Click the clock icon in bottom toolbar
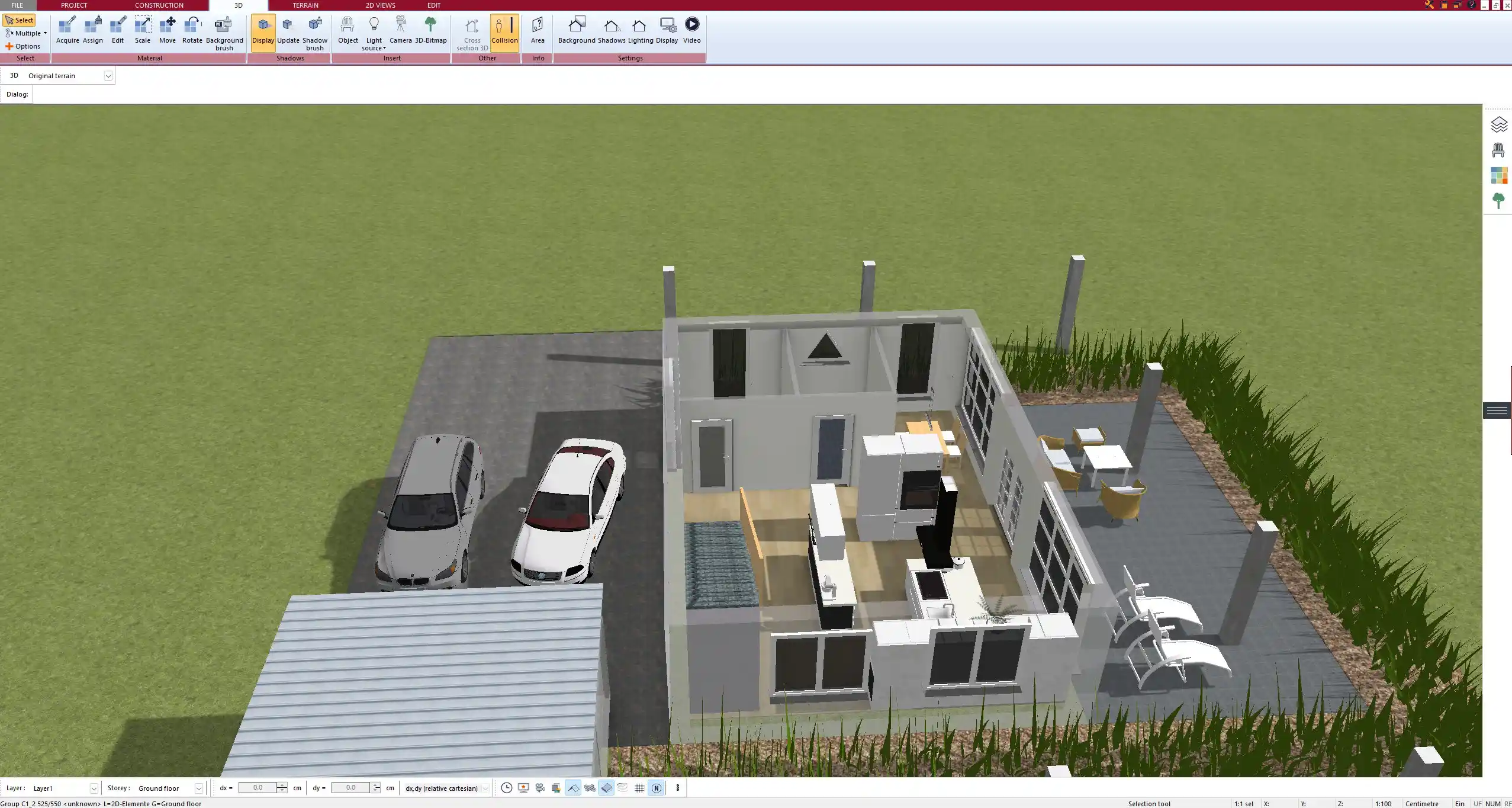 pyautogui.click(x=507, y=788)
